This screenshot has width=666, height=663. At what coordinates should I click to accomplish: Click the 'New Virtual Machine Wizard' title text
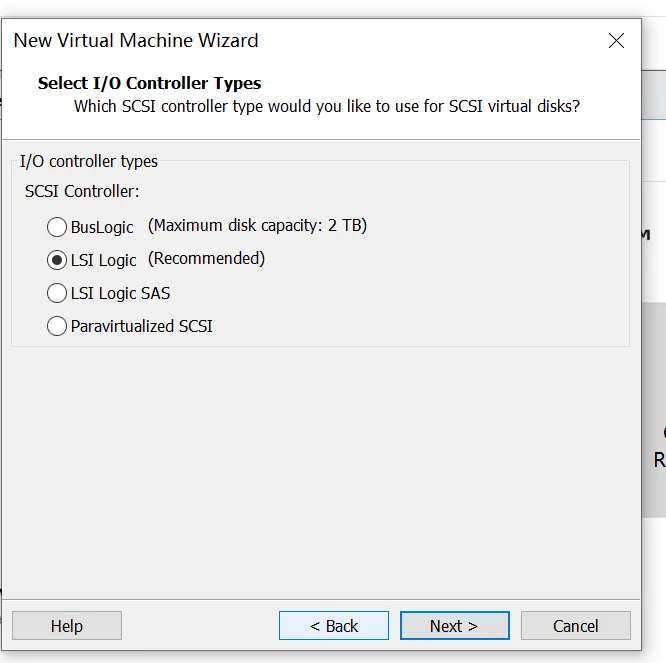pyautogui.click(x=136, y=41)
